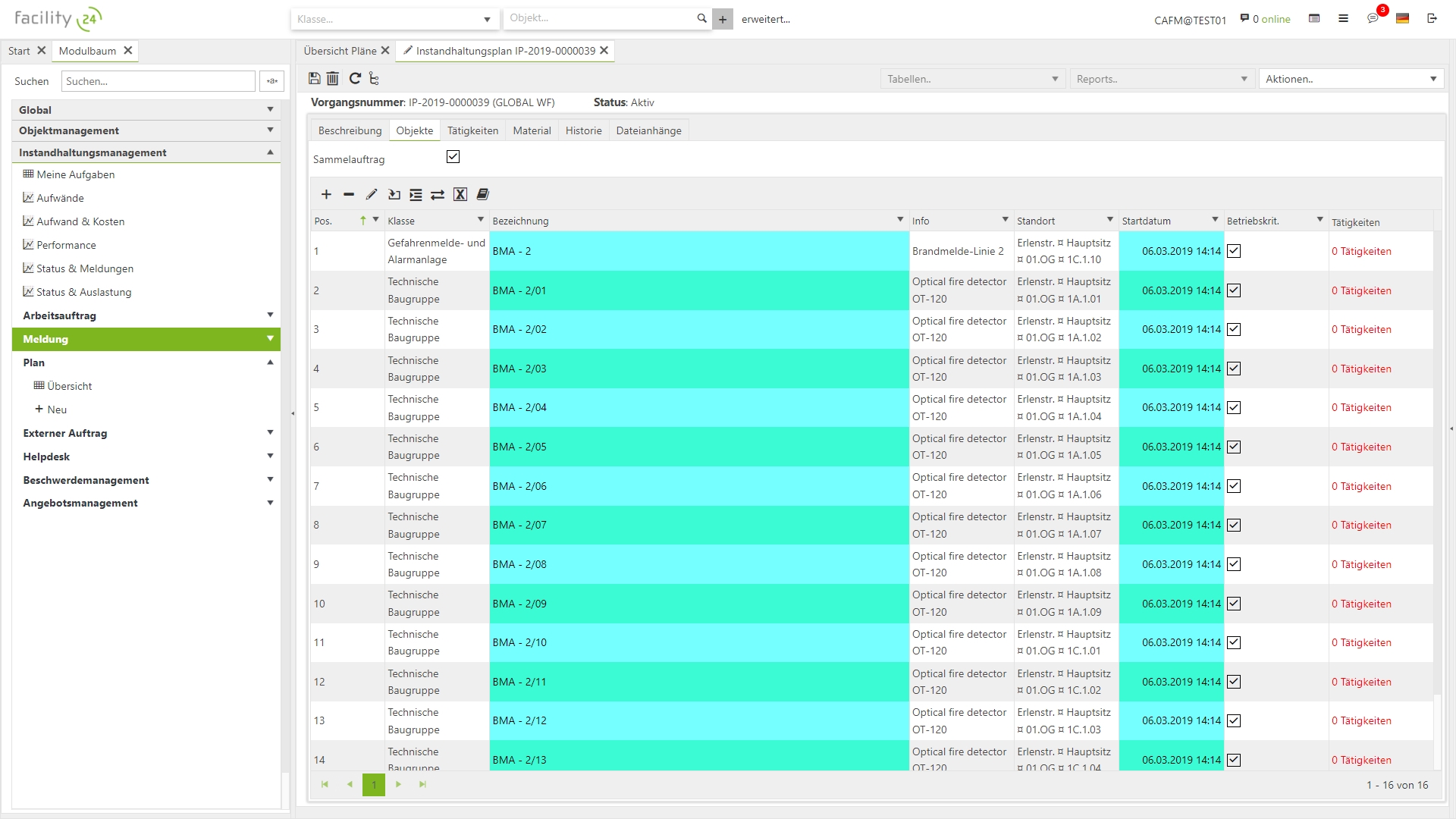Go to next page in table pager
The width and height of the screenshot is (1456, 819).
click(399, 784)
